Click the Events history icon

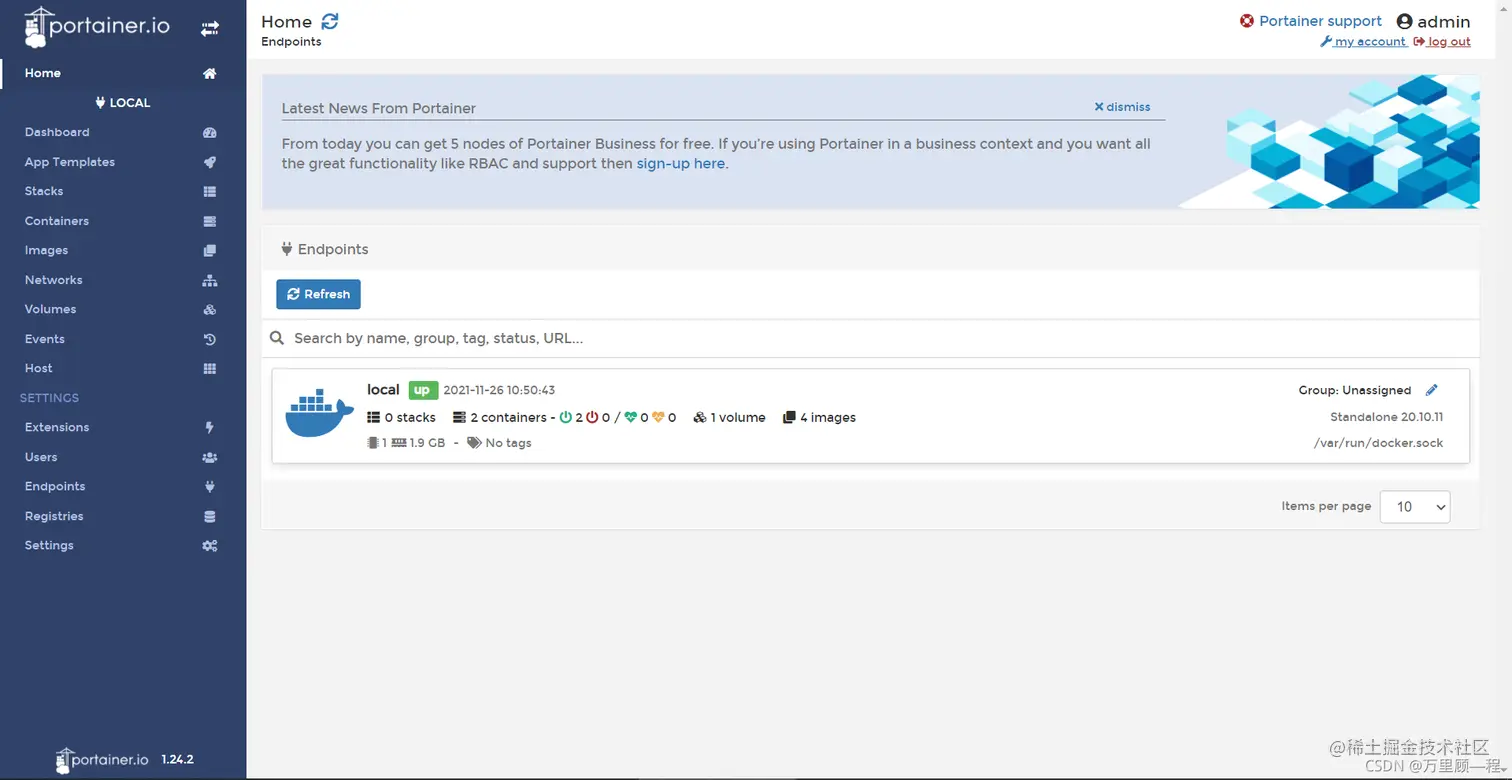(209, 339)
